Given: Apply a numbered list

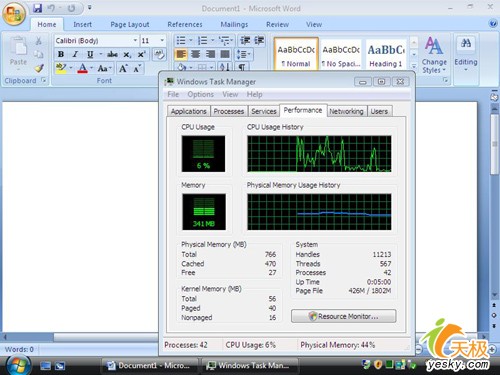Looking at the screenshot, I should click(x=202, y=40).
